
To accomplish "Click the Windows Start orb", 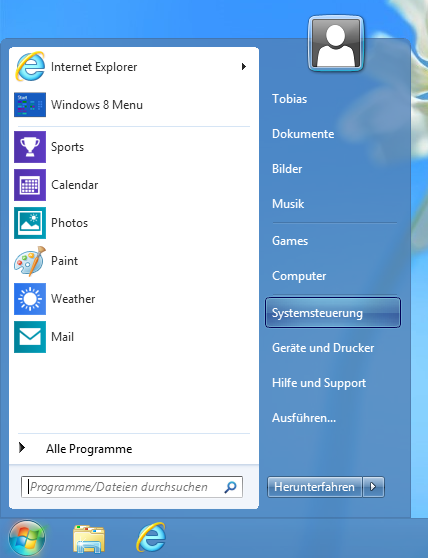I will click(27, 538).
